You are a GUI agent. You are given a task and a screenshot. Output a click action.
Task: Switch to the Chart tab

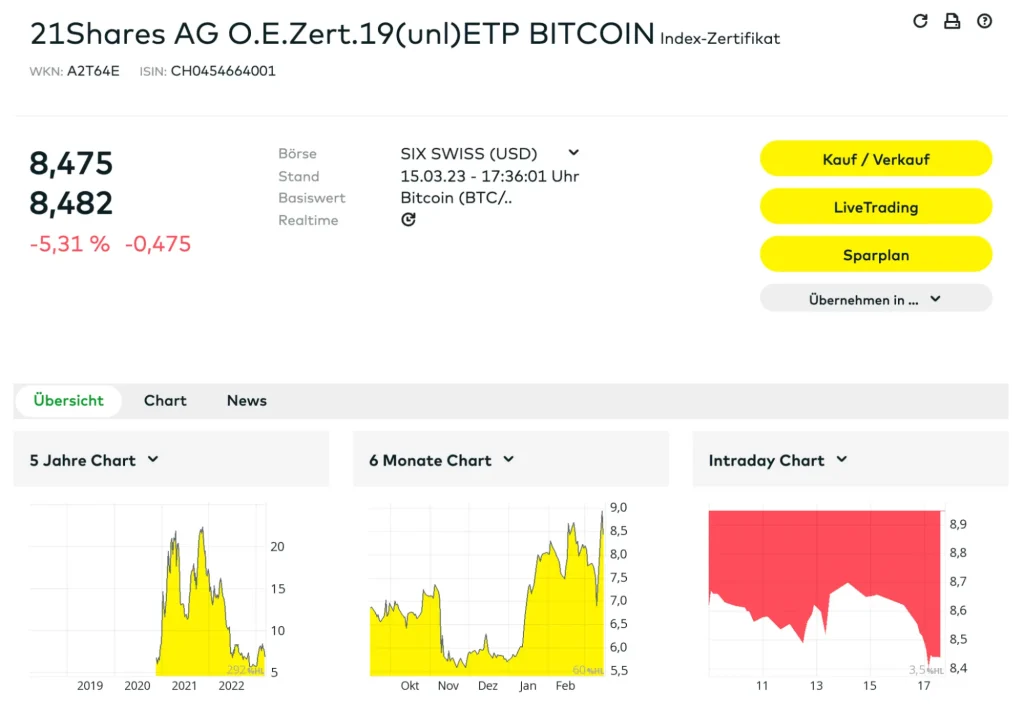coord(165,401)
